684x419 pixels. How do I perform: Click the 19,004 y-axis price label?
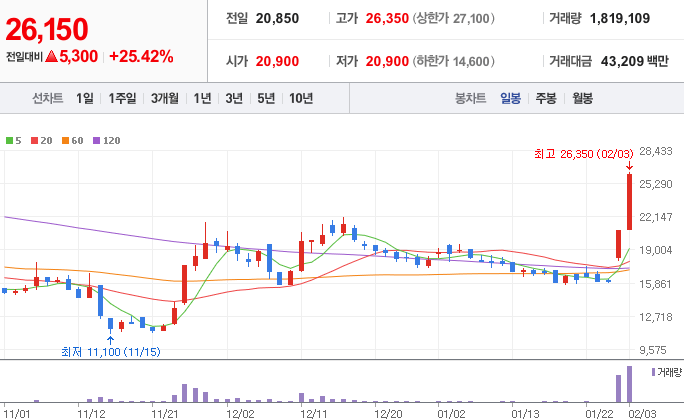point(656,250)
